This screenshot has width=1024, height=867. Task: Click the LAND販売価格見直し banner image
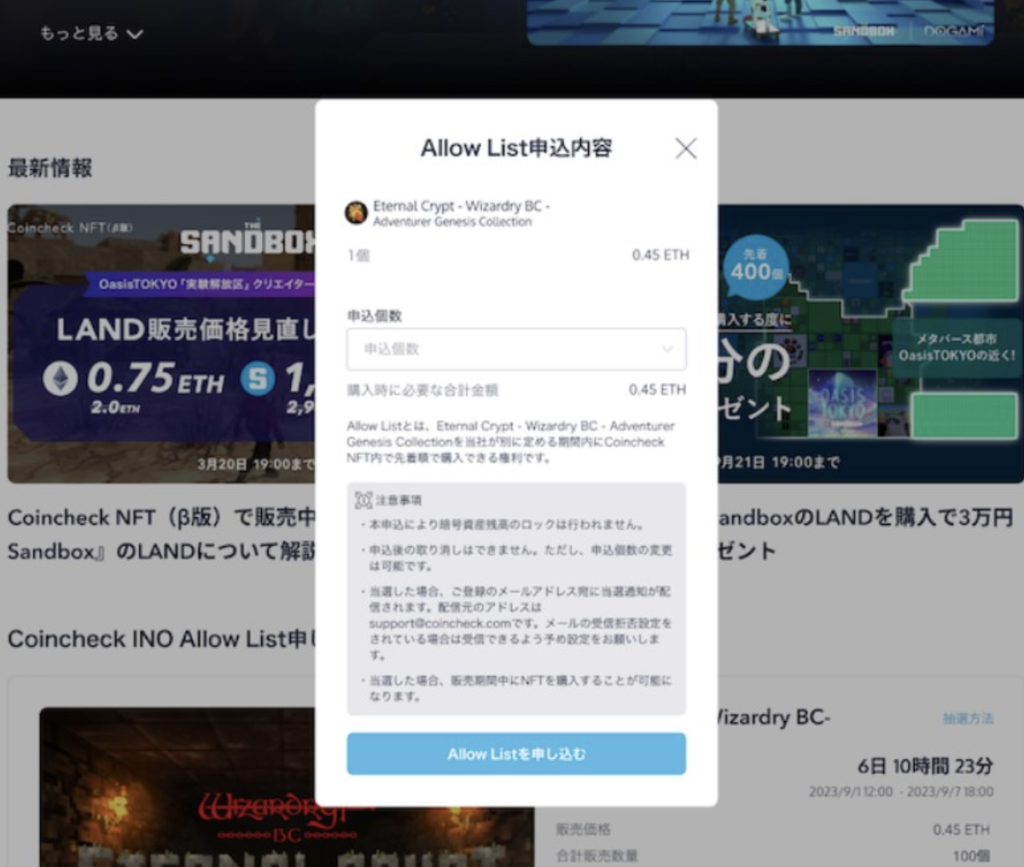(150, 343)
